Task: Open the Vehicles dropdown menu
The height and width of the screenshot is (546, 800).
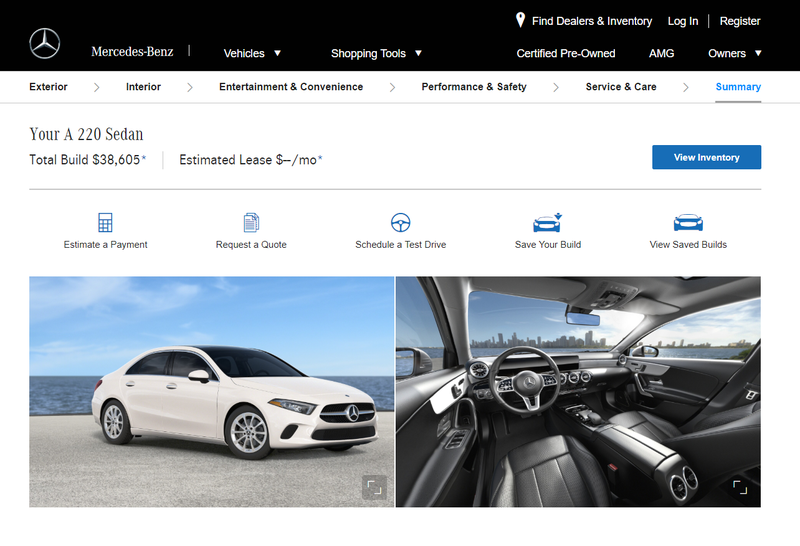Action: [x=252, y=53]
